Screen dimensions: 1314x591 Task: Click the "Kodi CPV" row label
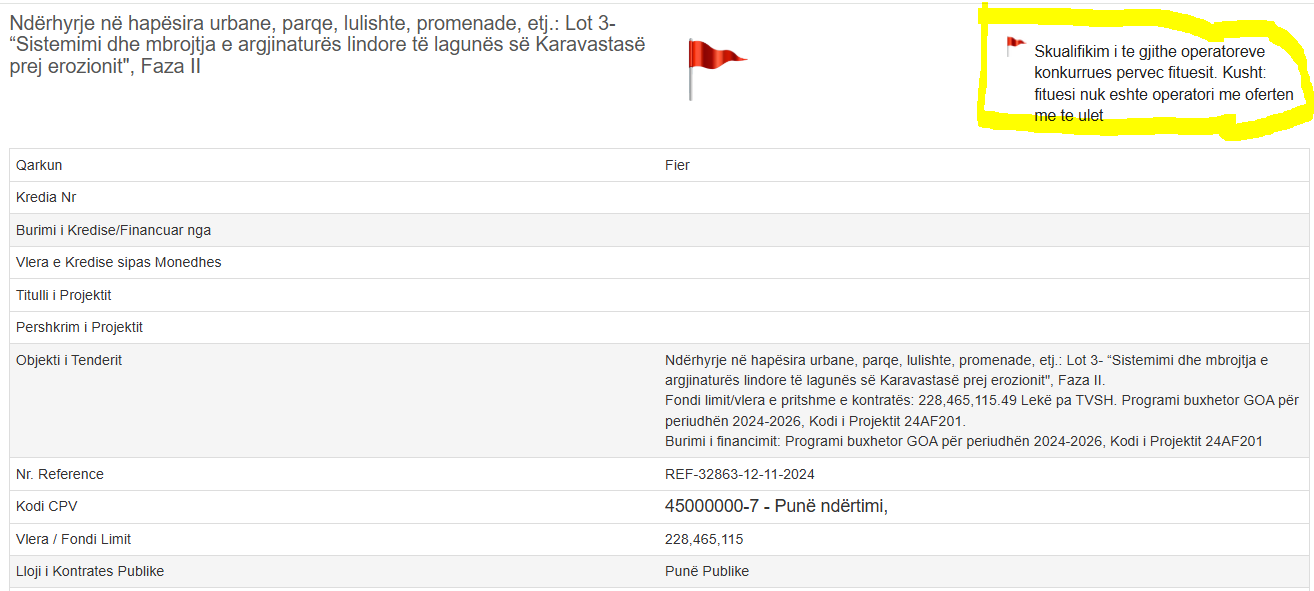(x=47, y=507)
